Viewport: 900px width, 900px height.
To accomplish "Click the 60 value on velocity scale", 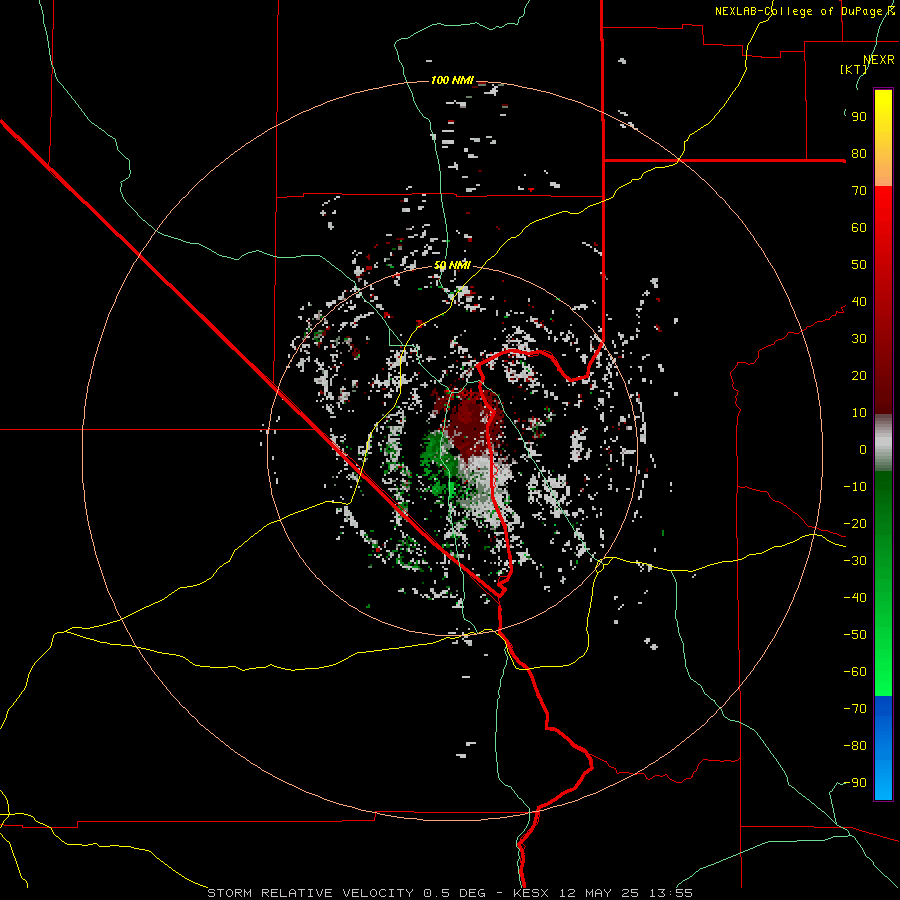I will (x=859, y=228).
